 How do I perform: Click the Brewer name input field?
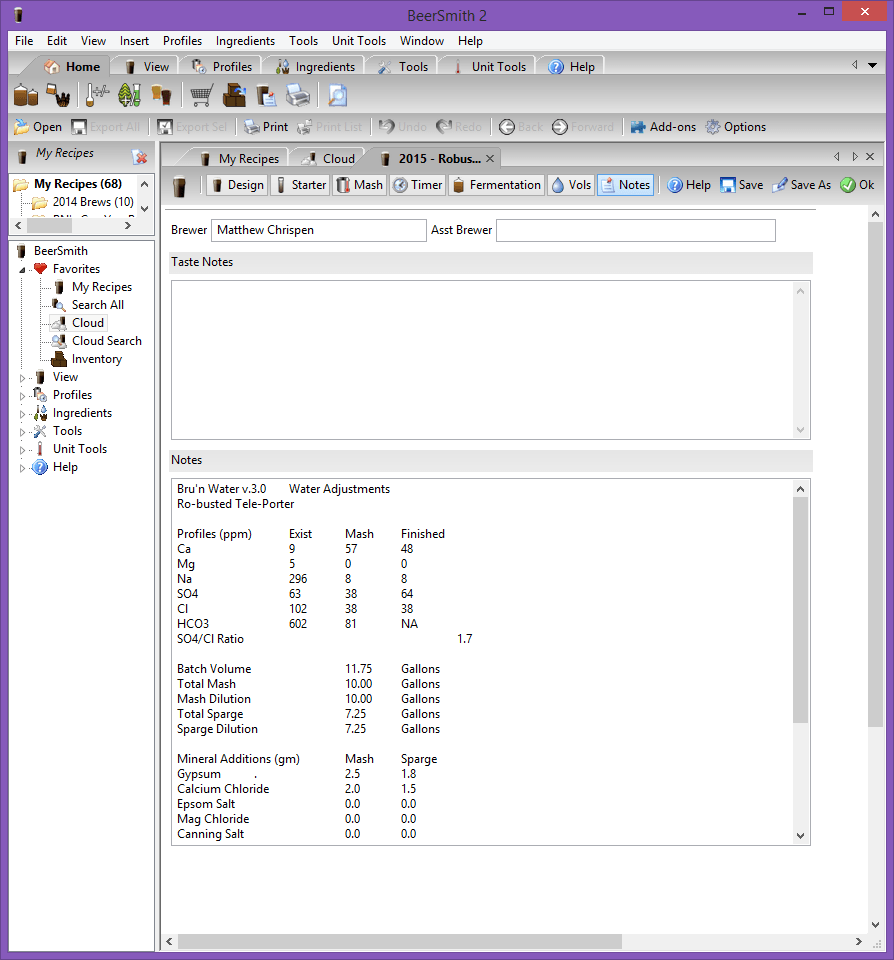pos(318,230)
